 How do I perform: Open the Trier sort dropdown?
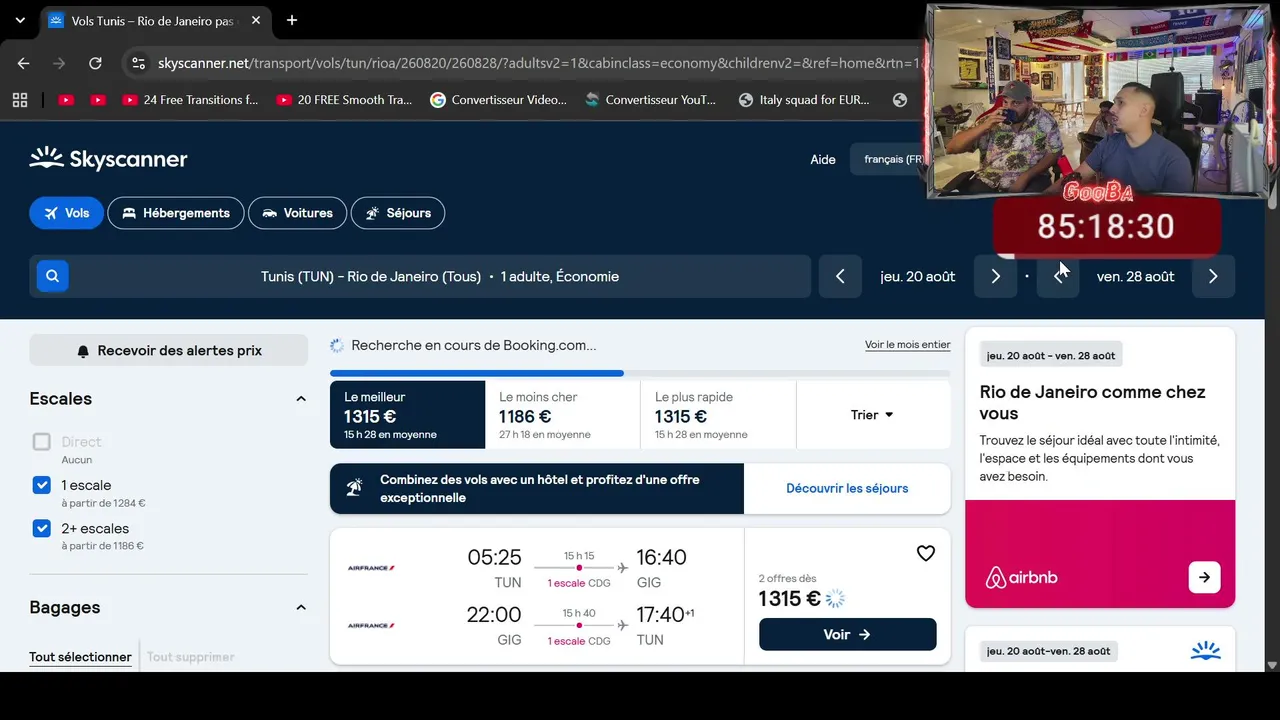click(873, 415)
